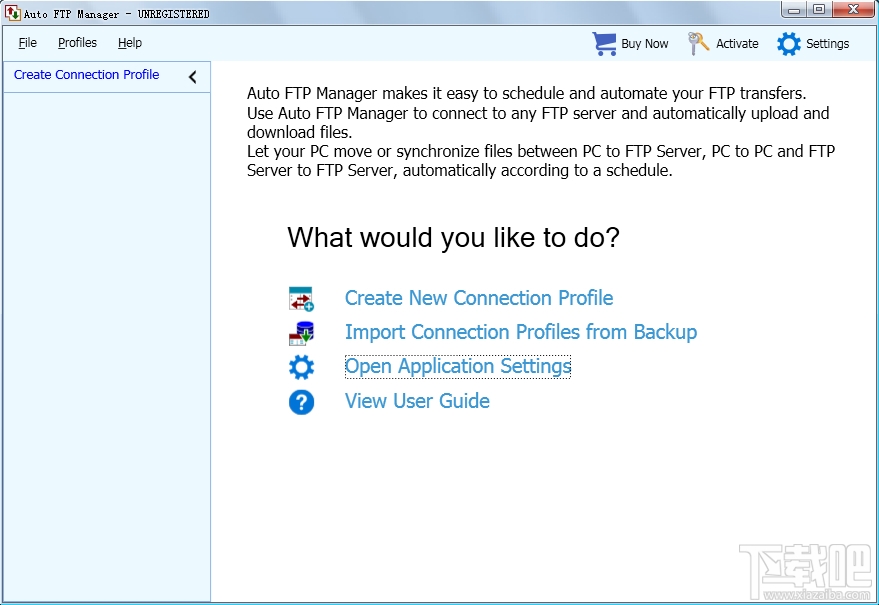Image resolution: width=879 pixels, height=605 pixels.
Task: Click the Create New Connection Profile icon
Action: tap(301, 297)
